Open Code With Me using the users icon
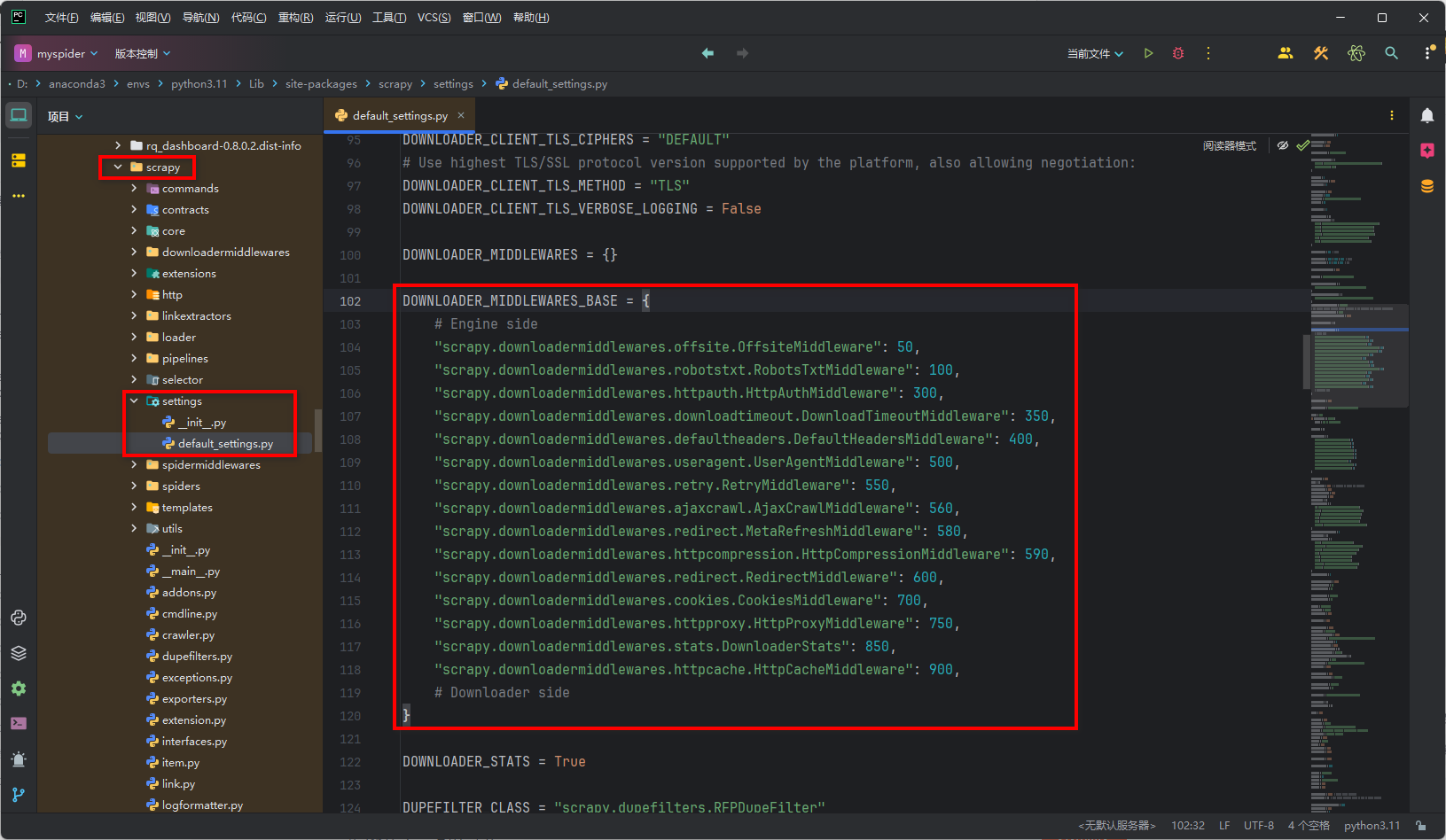Screen dimensions: 1446x840 coord(1285,53)
